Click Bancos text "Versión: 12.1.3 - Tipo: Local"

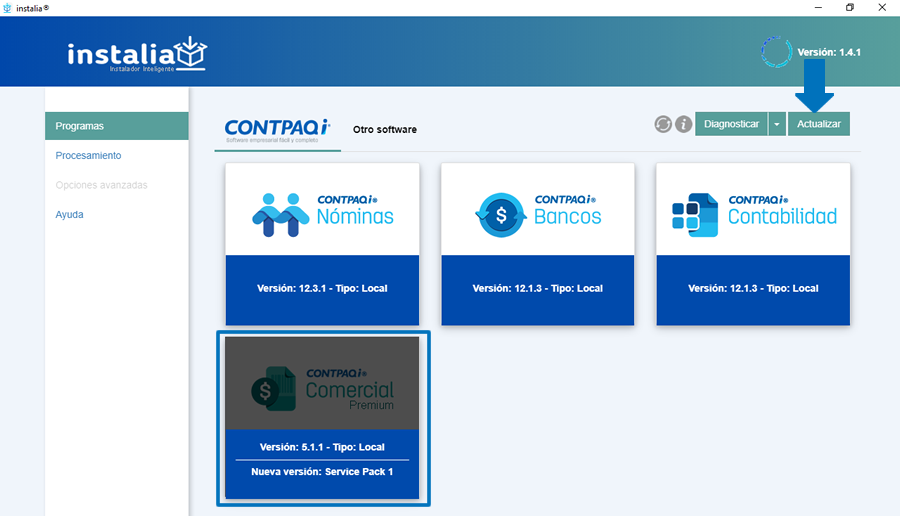click(538, 288)
